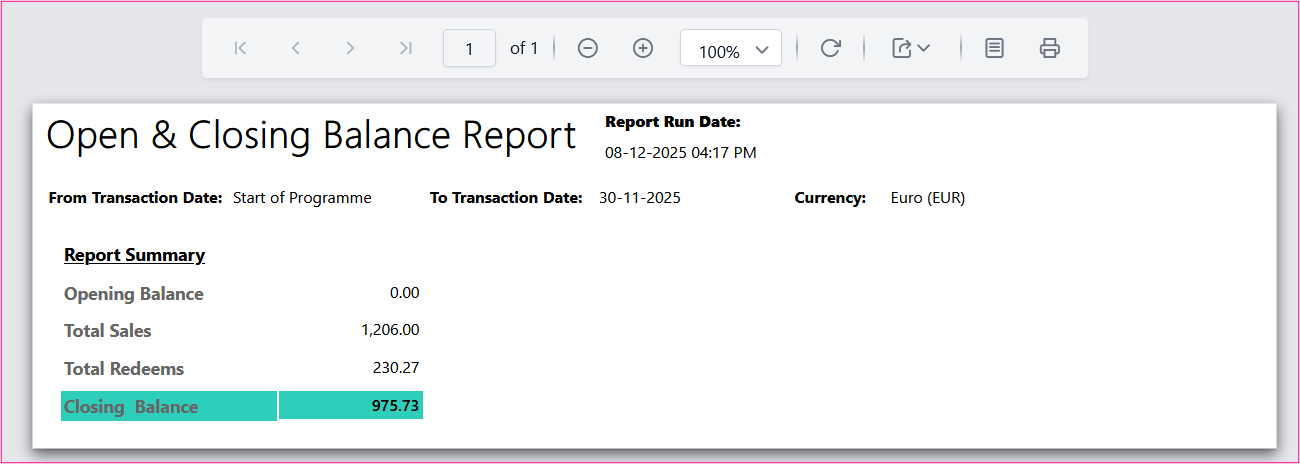Zoom in using the plus icon

(x=643, y=48)
